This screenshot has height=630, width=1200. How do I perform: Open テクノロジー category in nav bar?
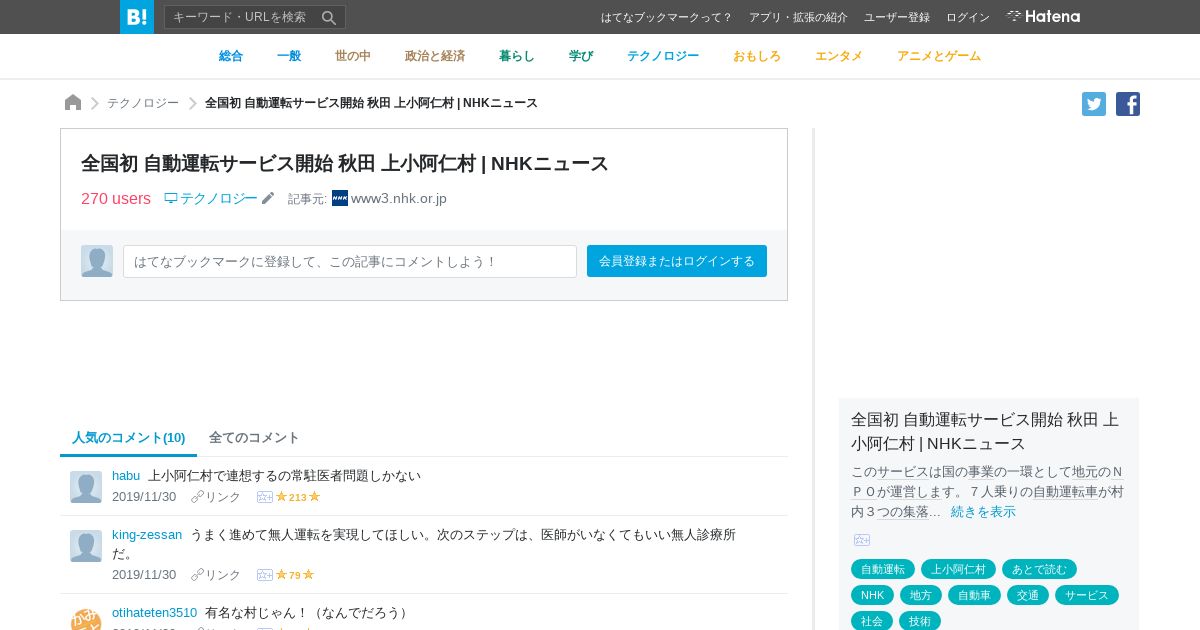pyautogui.click(x=663, y=56)
